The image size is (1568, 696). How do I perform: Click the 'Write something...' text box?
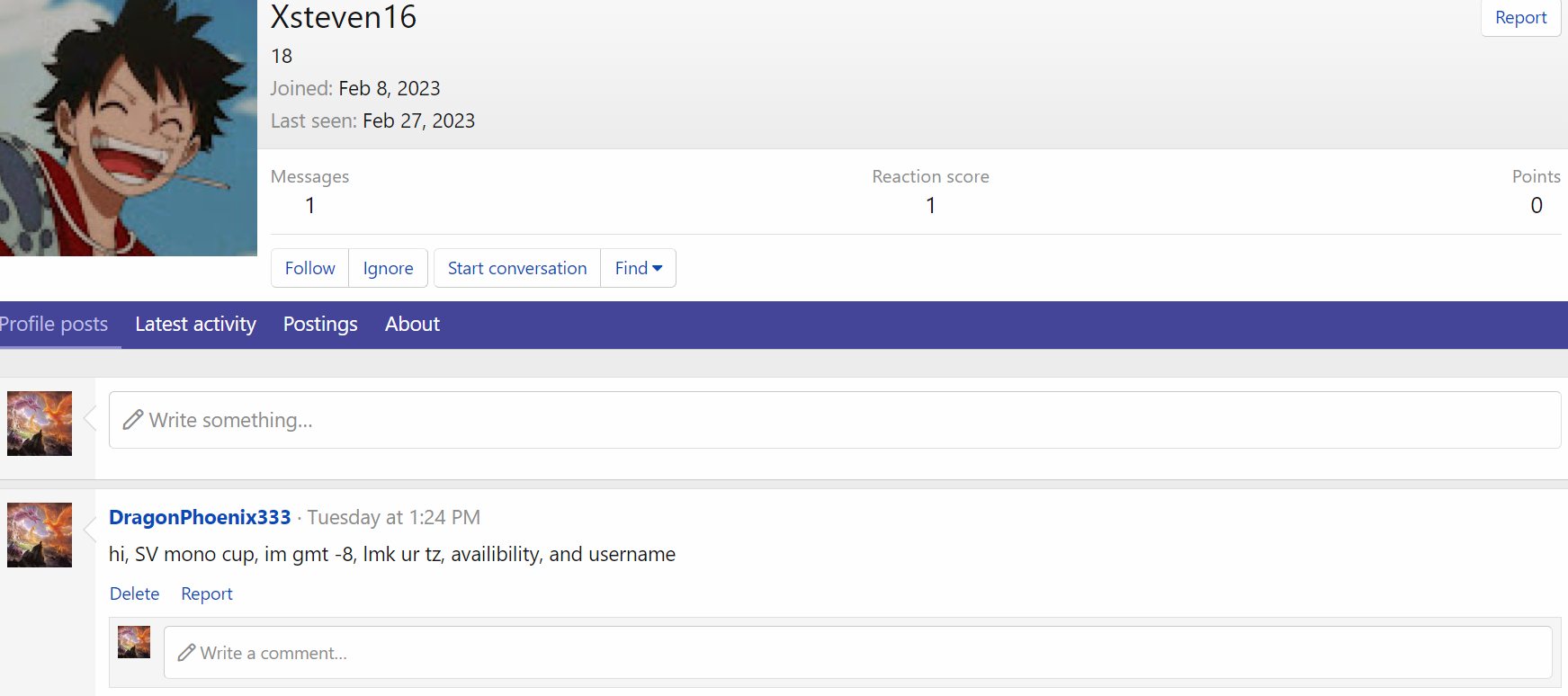coord(834,420)
